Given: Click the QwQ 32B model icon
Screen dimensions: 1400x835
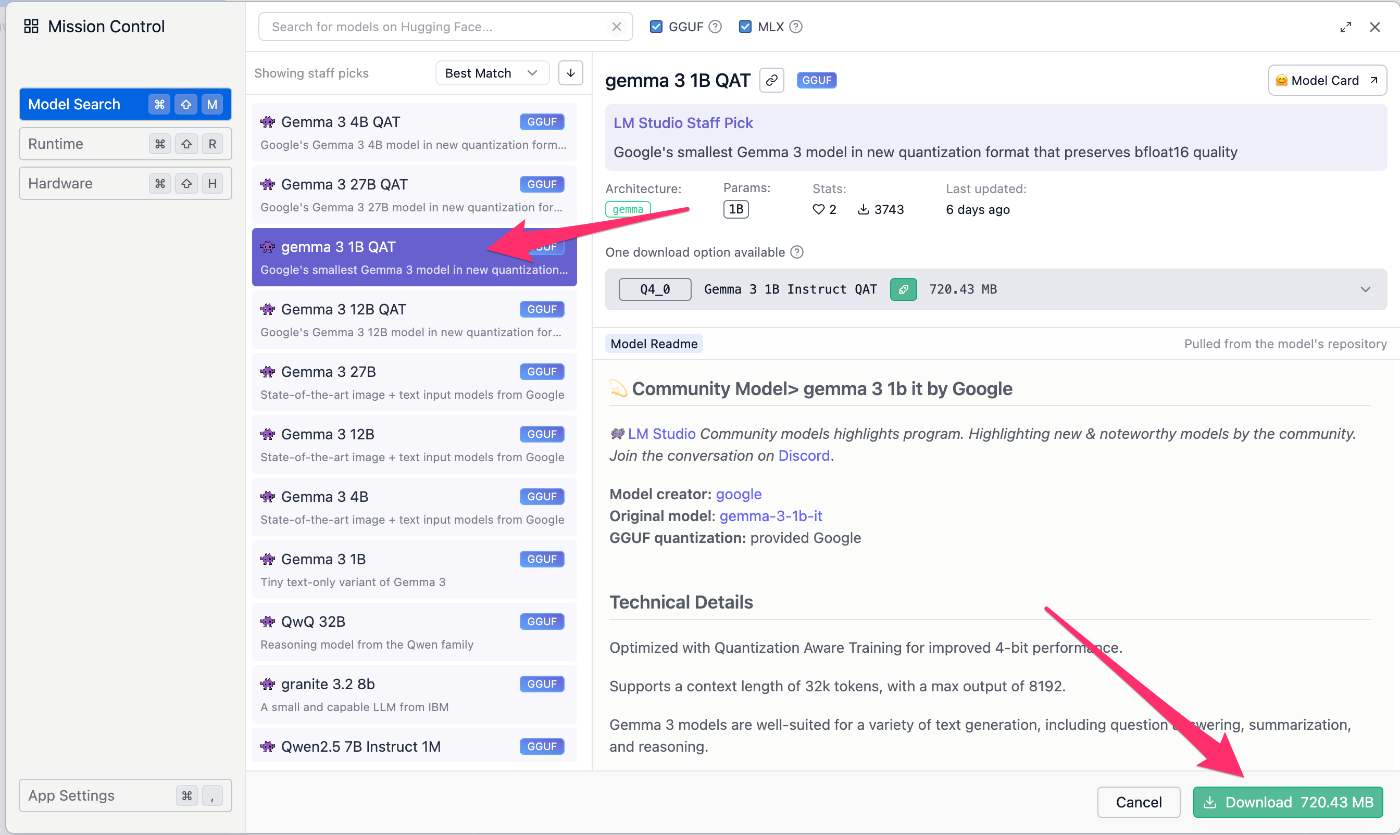Looking at the screenshot, I should point(268,622).
